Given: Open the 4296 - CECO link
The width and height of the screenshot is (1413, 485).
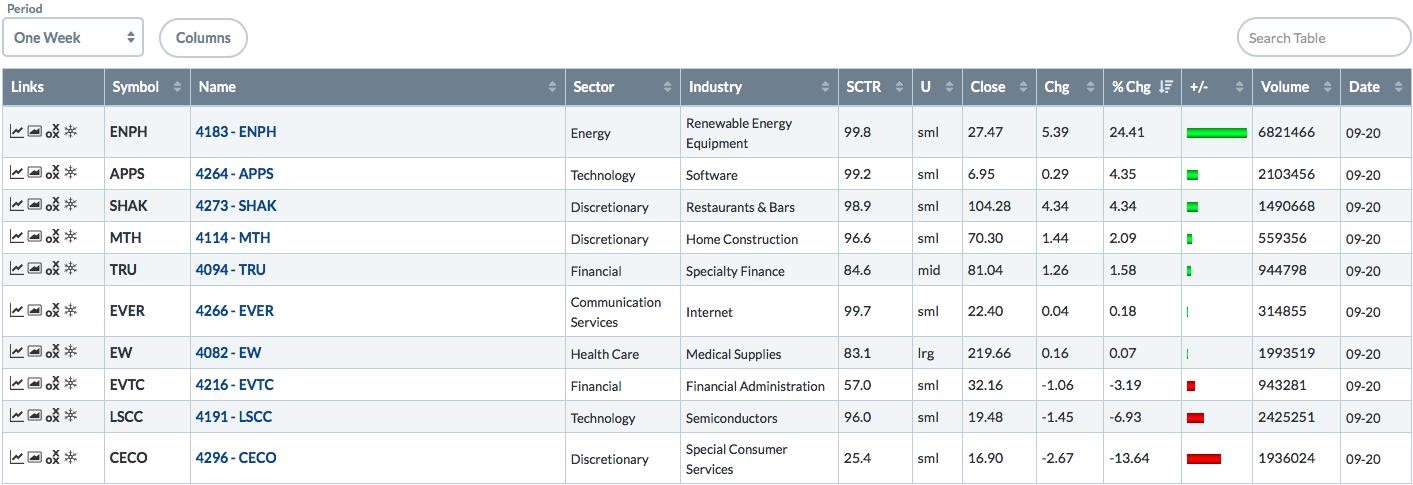Looking at the screenshot, I should [236, 458].
